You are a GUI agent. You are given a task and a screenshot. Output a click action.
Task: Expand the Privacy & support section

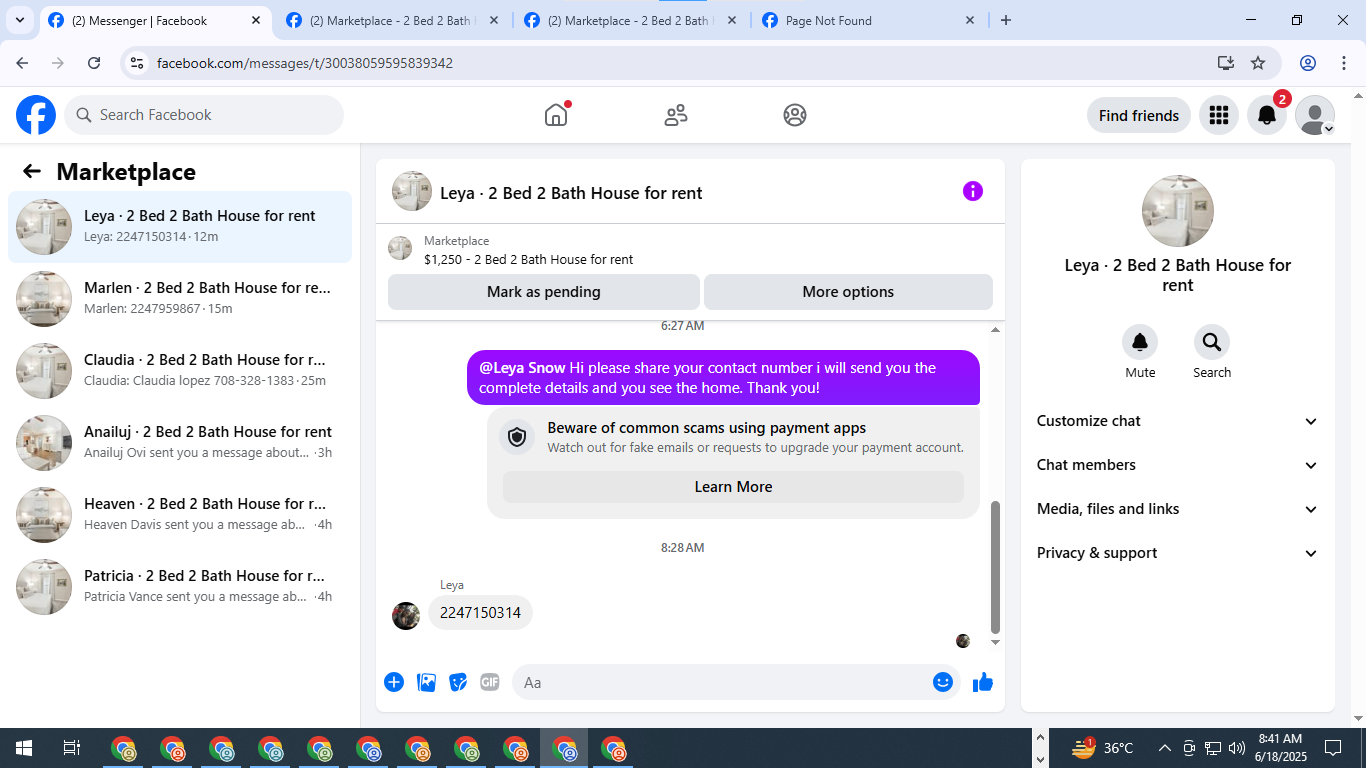[x=1178, y=553]
